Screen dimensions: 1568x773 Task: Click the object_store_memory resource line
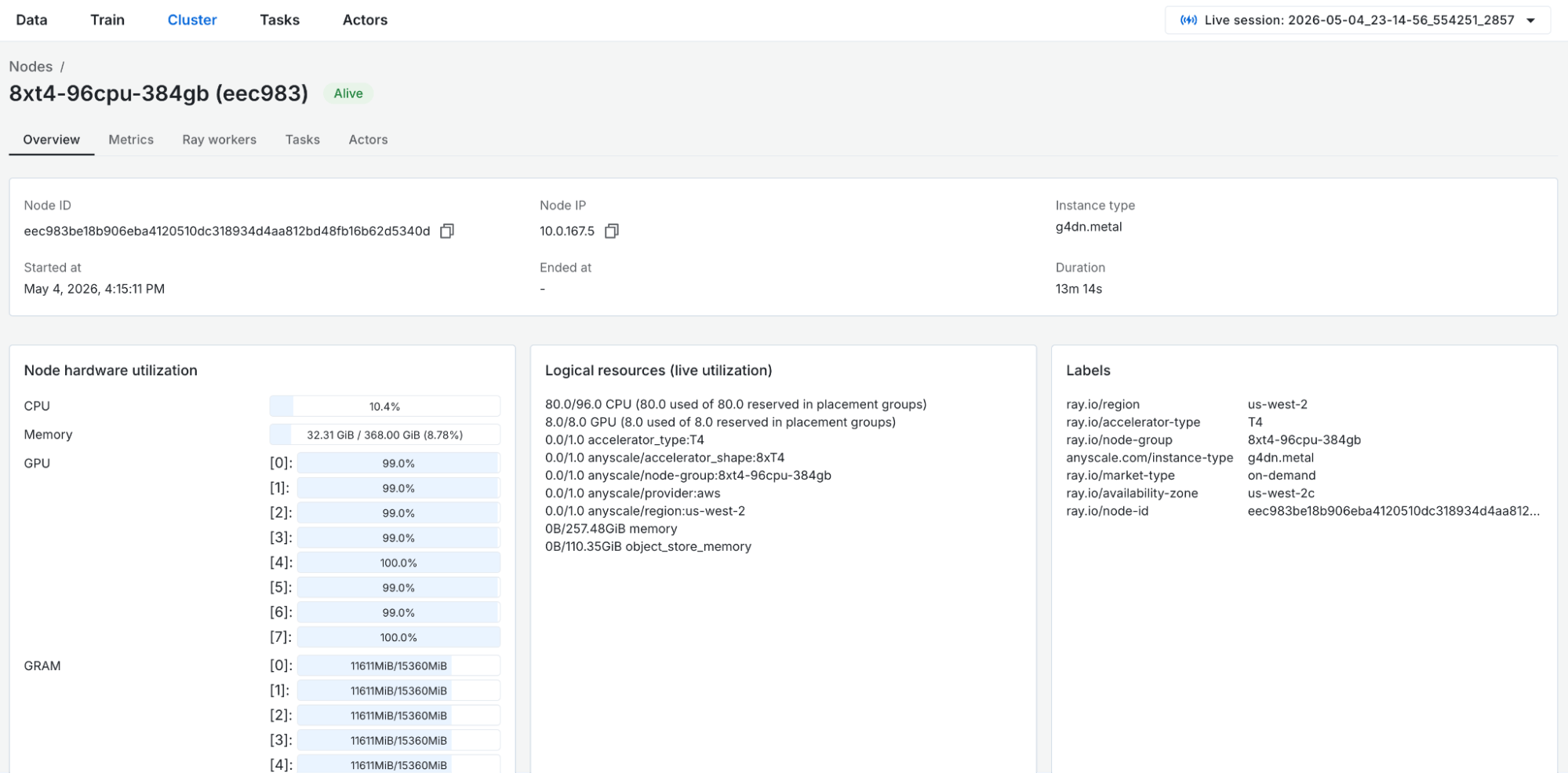pos(648,547)
